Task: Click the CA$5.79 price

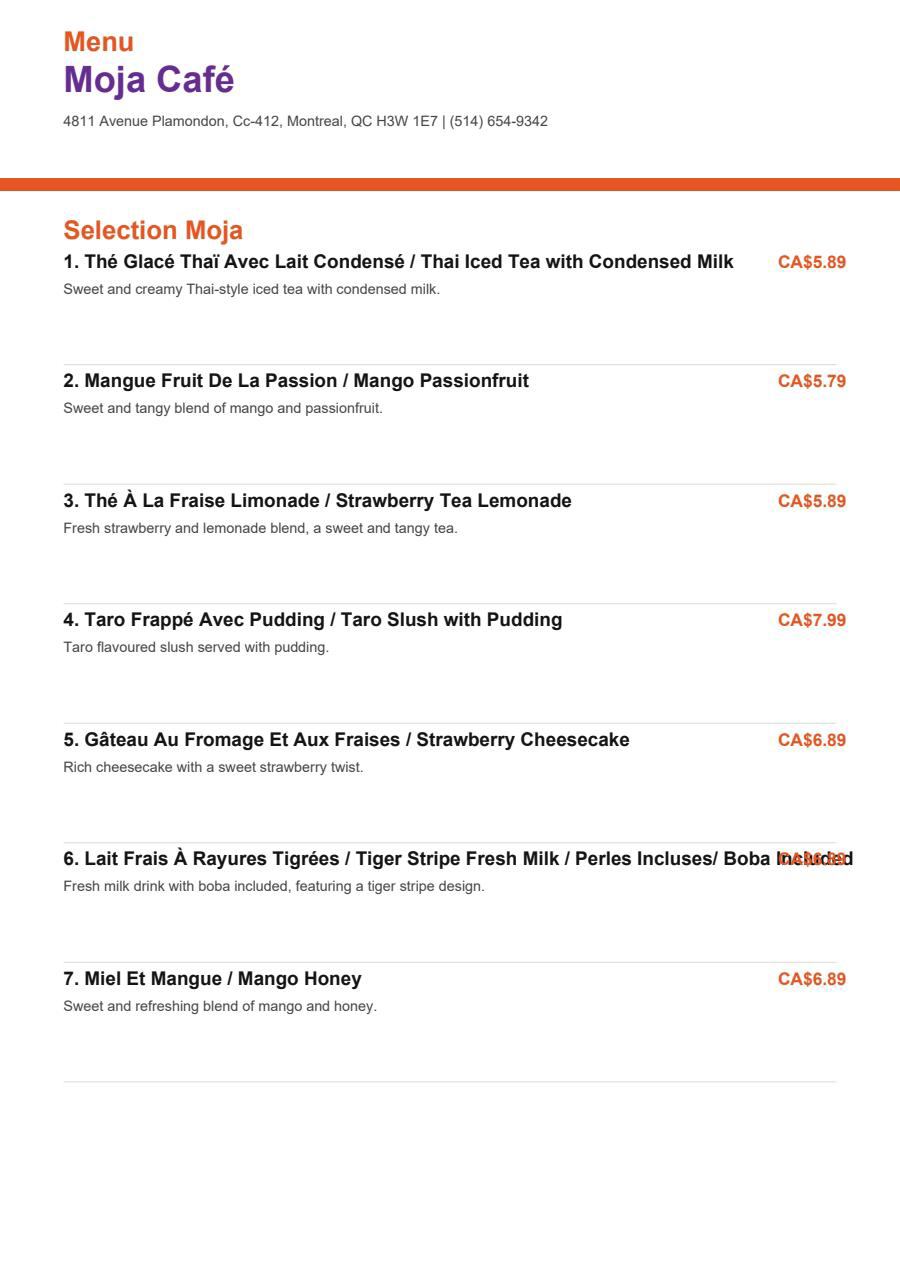Action: pos(812,381)
